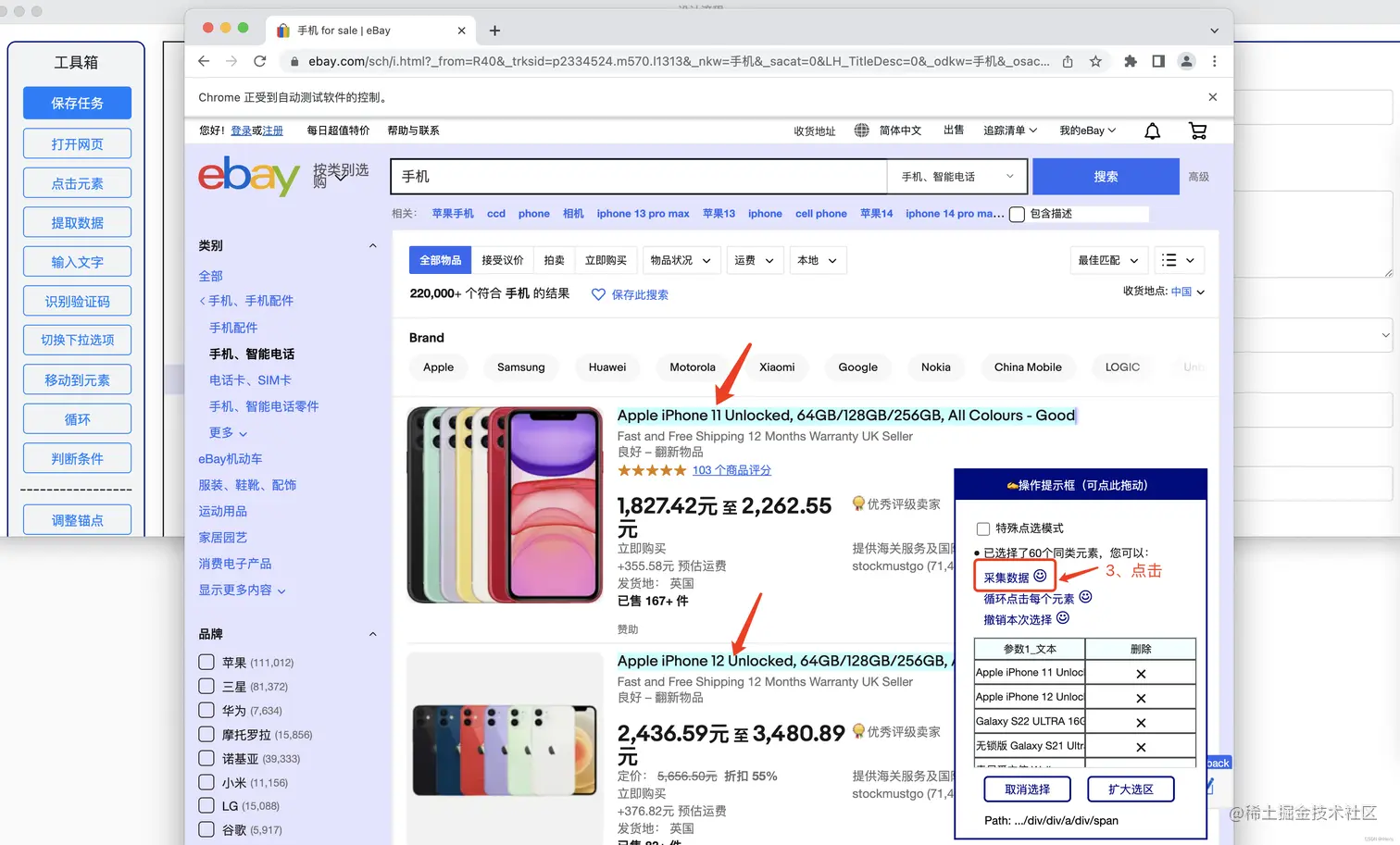Click the back navigation arrow in the browser
1400x845 pixels.
click(x=204, y=61)
